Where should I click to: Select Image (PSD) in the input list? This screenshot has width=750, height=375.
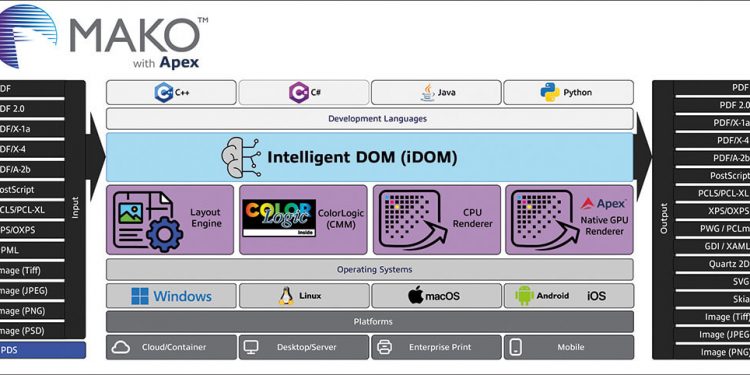32,331
